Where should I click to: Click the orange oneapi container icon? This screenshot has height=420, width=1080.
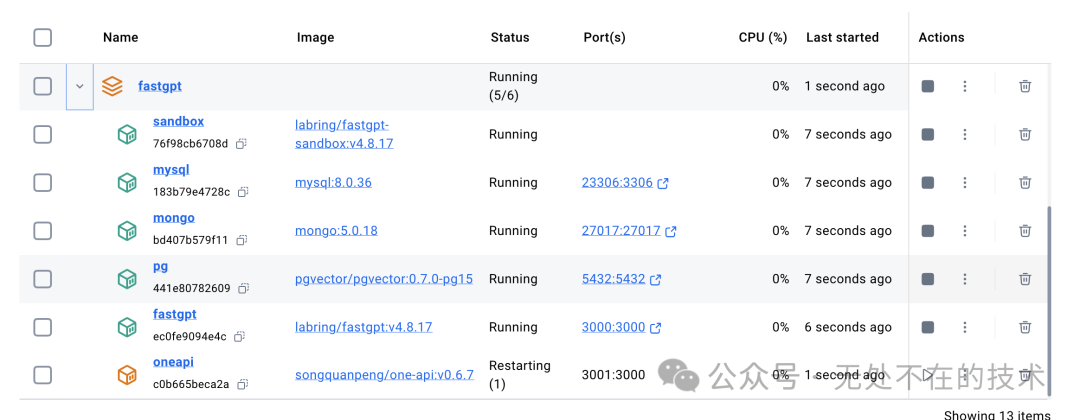pos(127,375)
